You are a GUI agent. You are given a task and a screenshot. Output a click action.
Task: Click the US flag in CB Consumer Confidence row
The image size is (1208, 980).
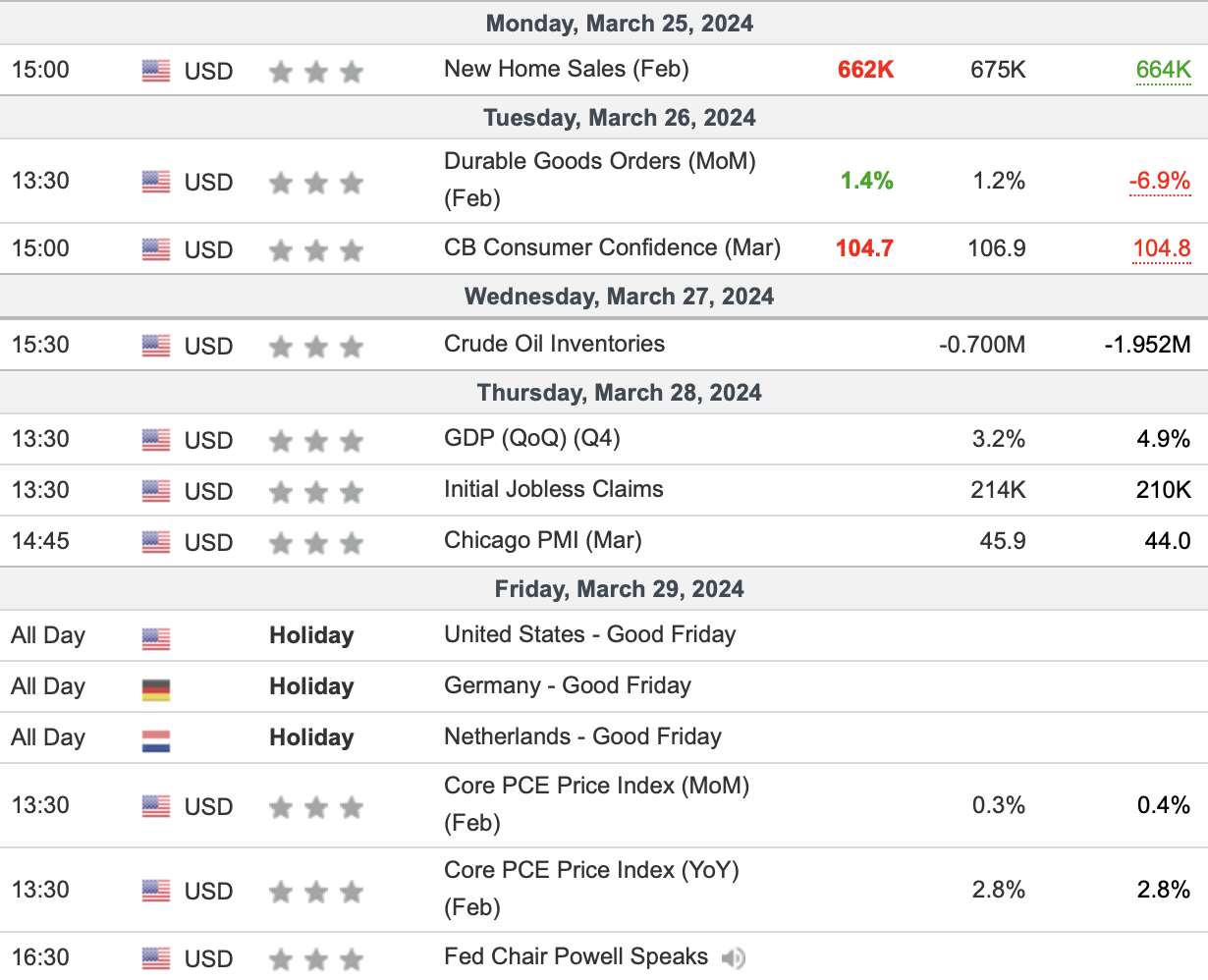pos(156,249)
